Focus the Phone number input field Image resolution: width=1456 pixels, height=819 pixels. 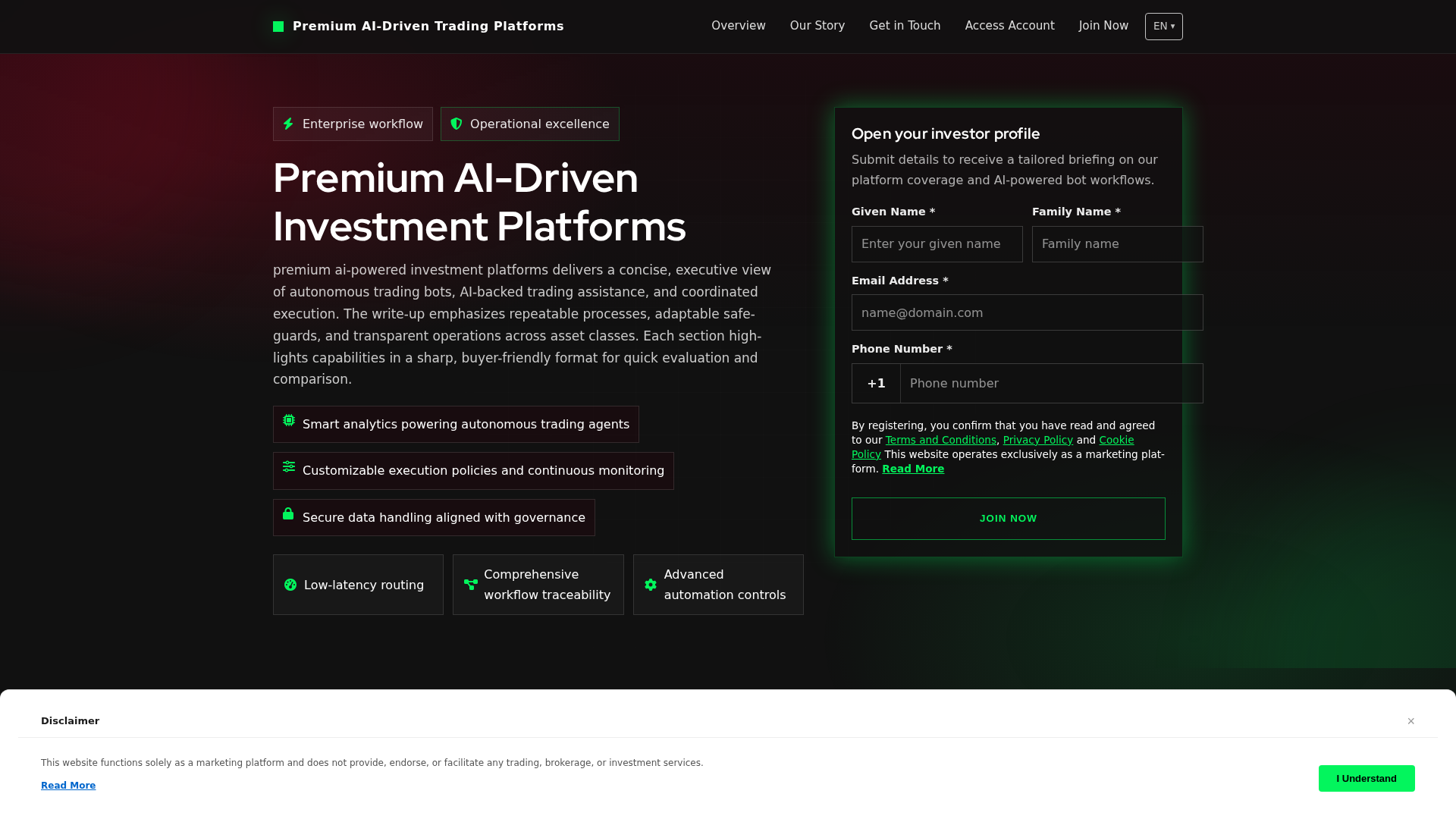1052,384
